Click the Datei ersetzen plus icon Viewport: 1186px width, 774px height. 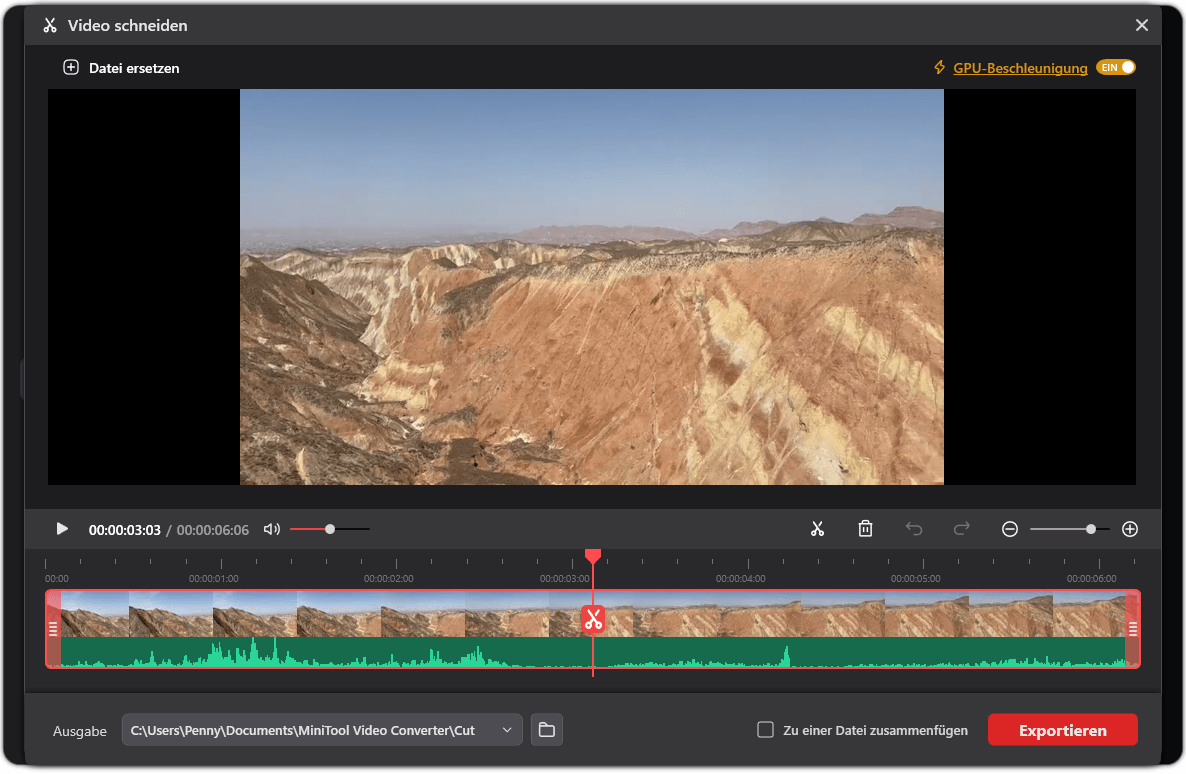click(x=70, y=67)
